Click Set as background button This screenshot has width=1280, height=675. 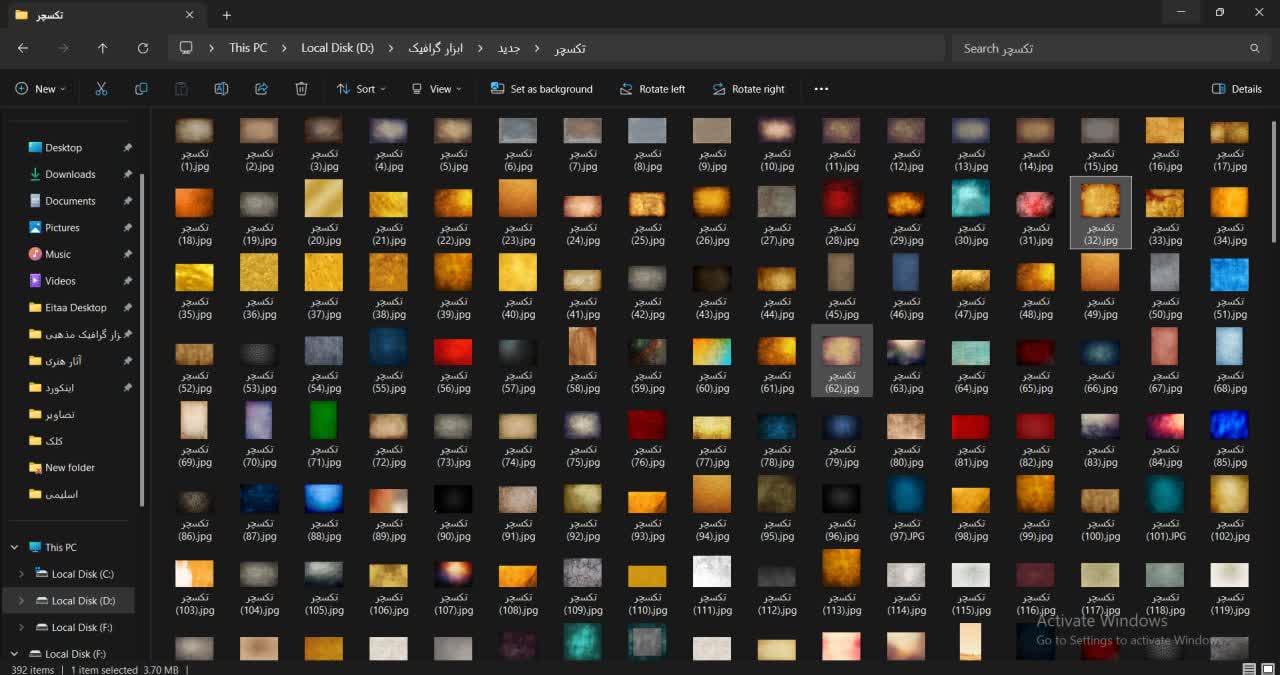tap(541, 89)
